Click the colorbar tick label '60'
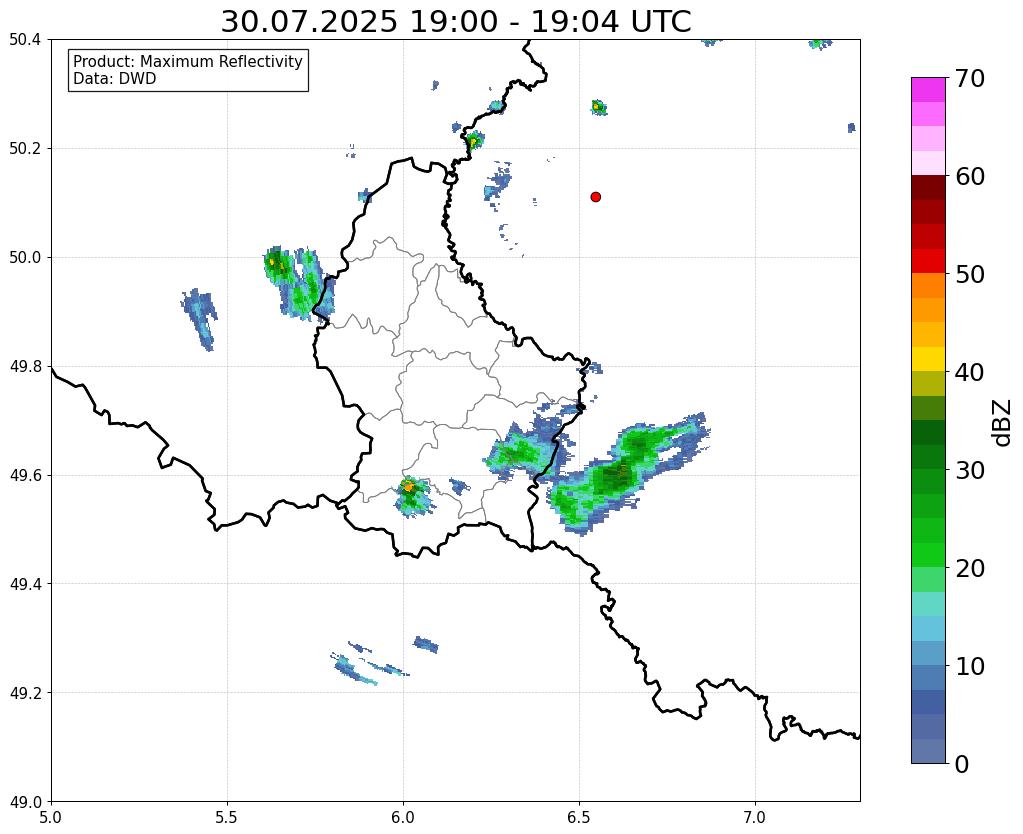This screenshot has width=1023, height=834. tap(970, 176)
